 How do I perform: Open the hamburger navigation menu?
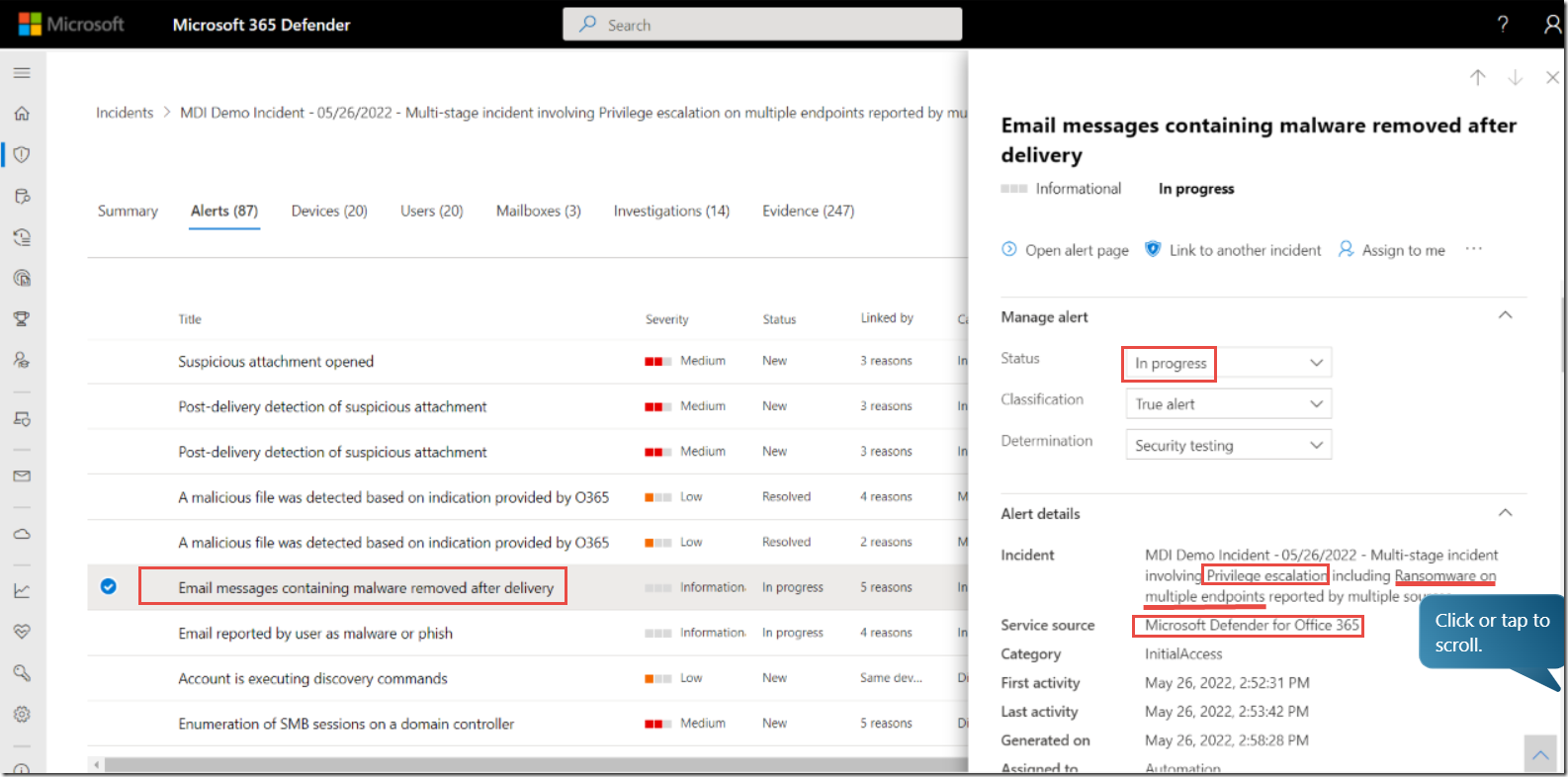[x=22, y=72]
